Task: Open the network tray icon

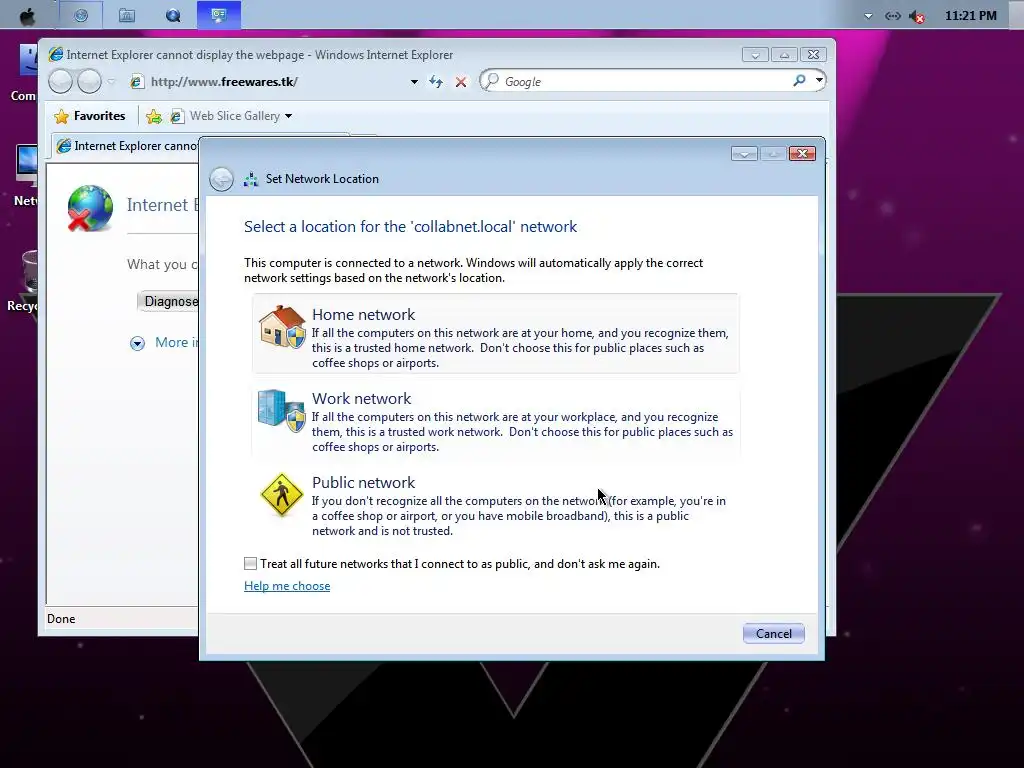Action: pos(892,16)
